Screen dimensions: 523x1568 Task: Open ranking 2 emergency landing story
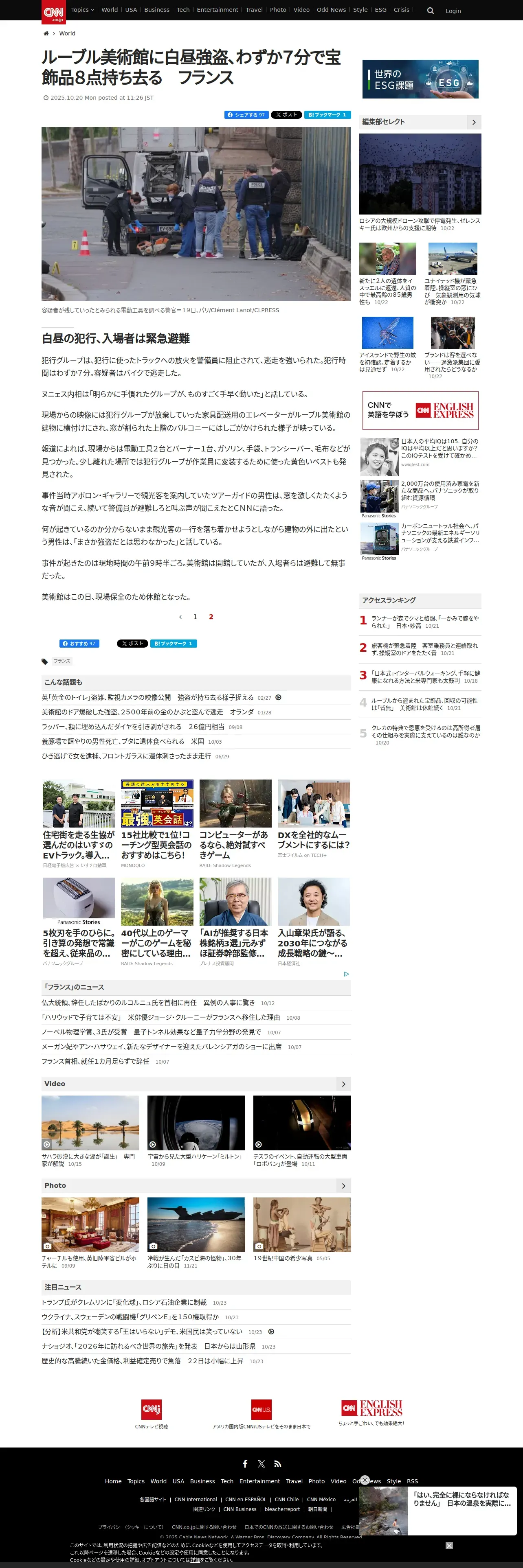coord(425,649)
